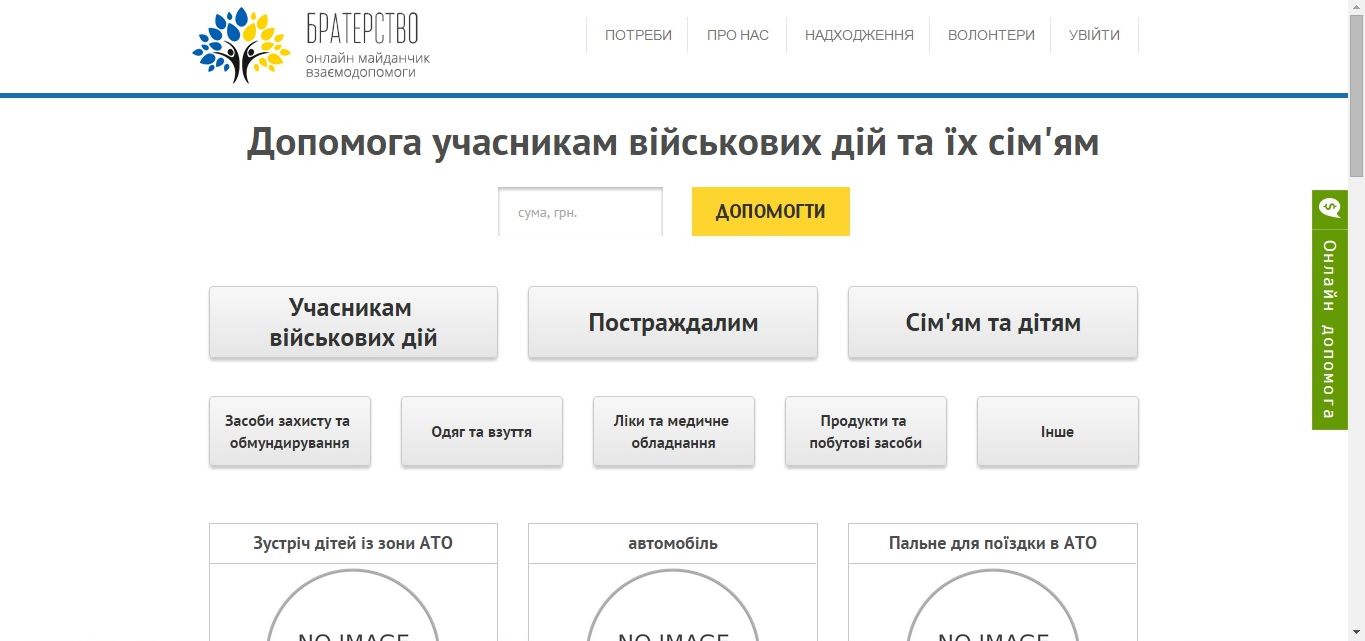Go to the Про нас page

pyautogui.click(x=737, y=35)
